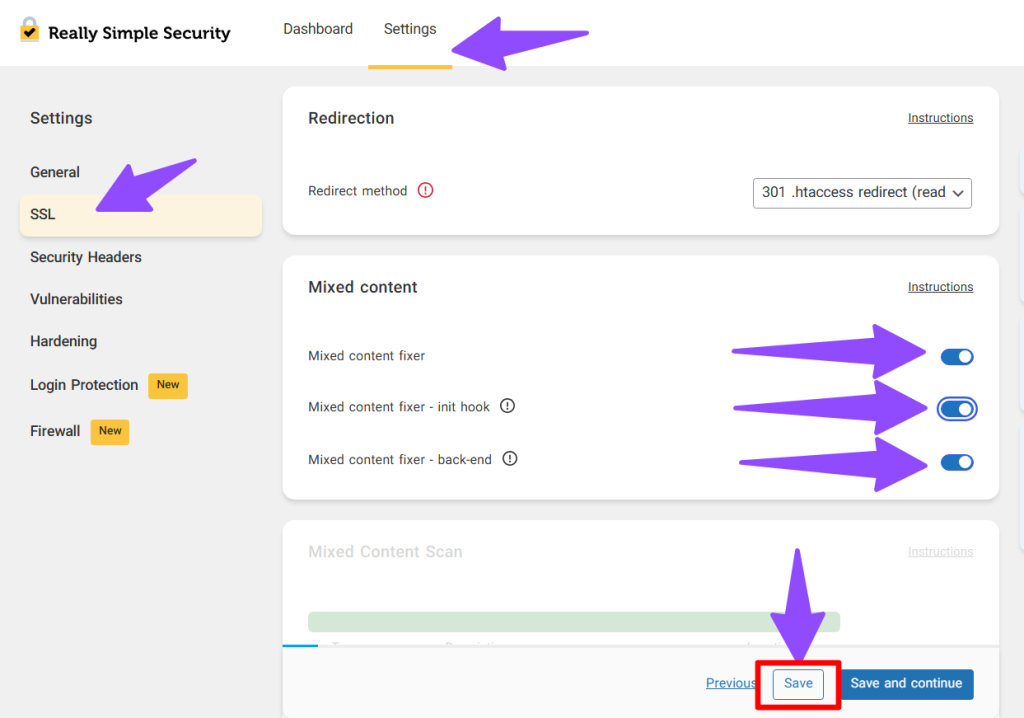Open Instructions link in Mixed content panel
1024x718 pixels.
[x=940, y=287]
